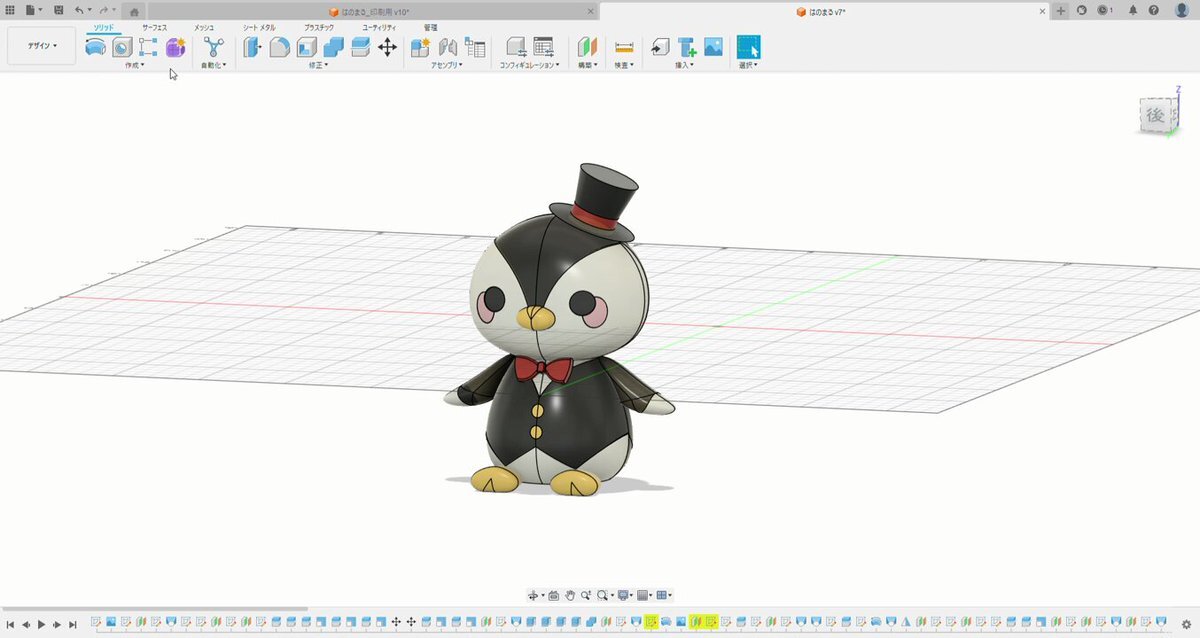The height and width of the screenshot is (638, 1200).
Task: Step timeline forward one feature
Action: tap(57, 624)
